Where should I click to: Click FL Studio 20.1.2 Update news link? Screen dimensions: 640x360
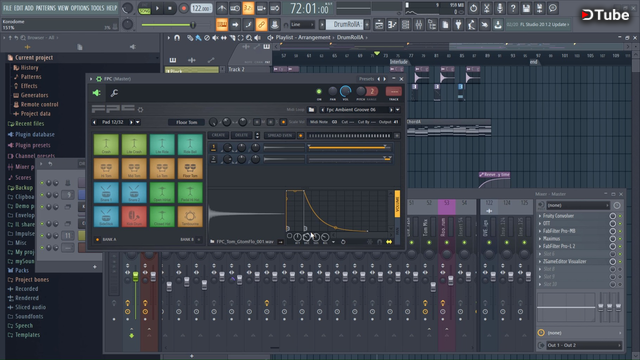(x=538, y=24)
